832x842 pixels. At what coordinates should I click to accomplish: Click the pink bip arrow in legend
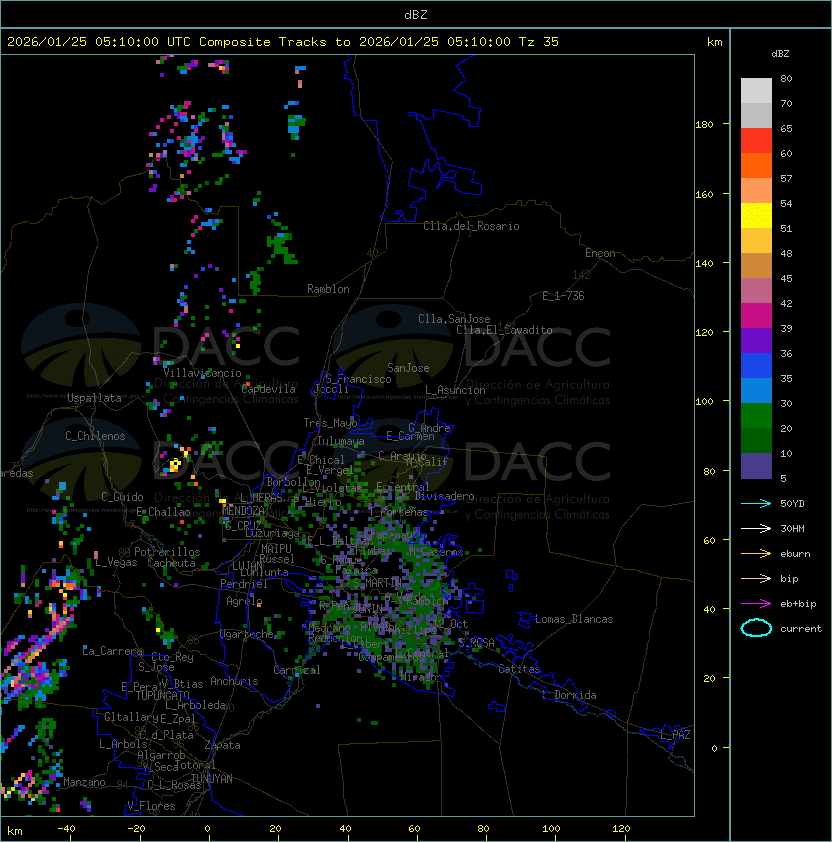[756, 579]
